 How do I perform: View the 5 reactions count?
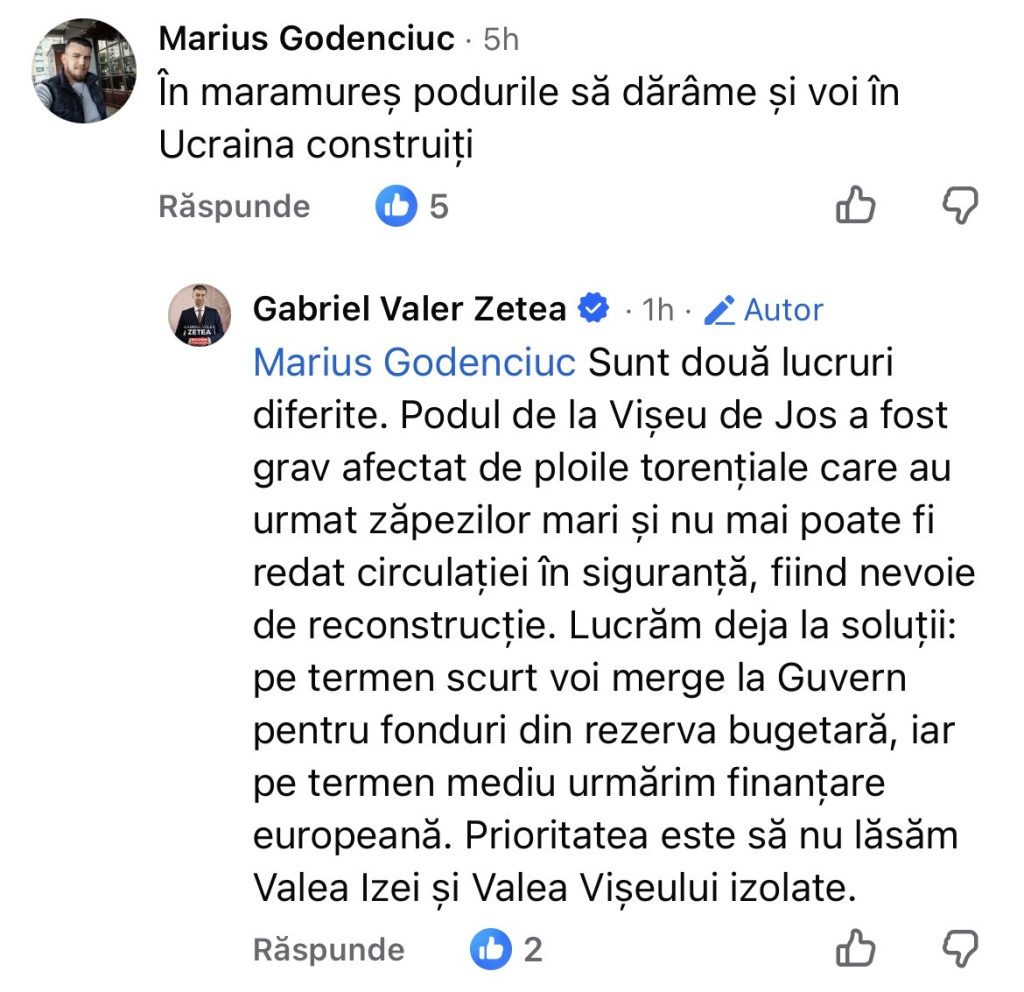coord(438,207)
